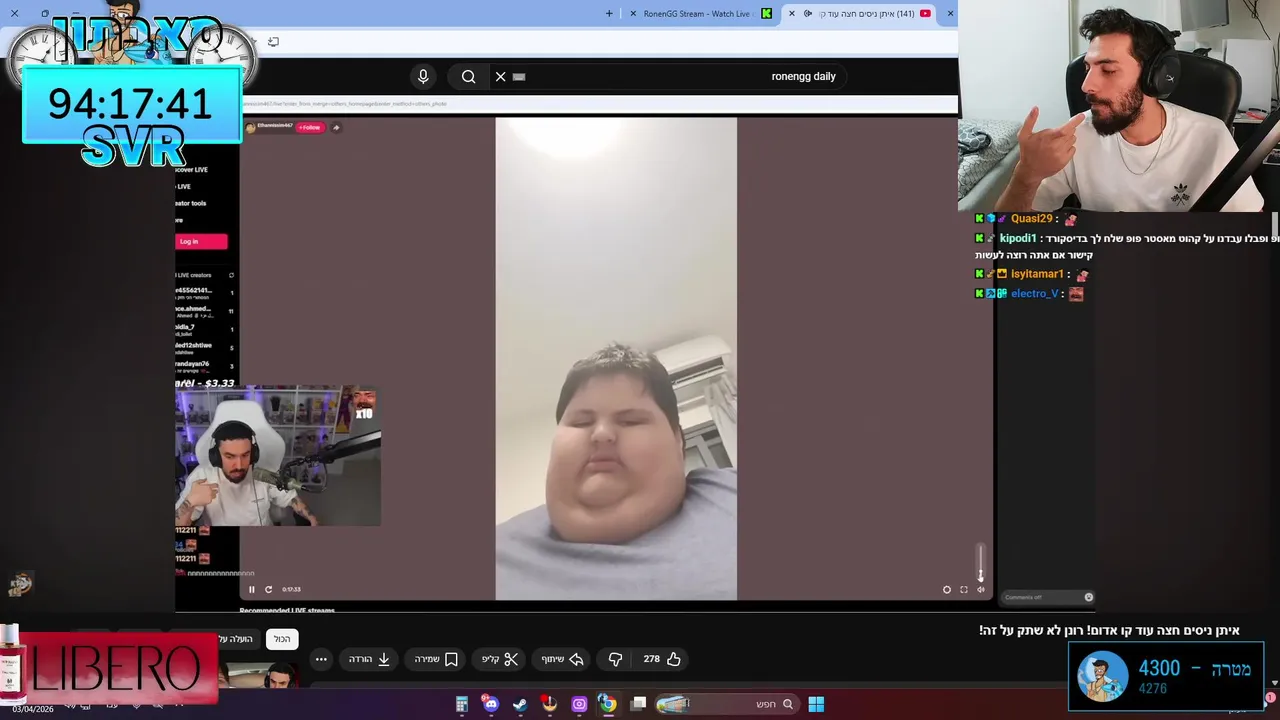Image resolution: width=1280 pixels, height=720 pixels.
Task: Click the speaker volume icon in the player
Action: point(980,589)
